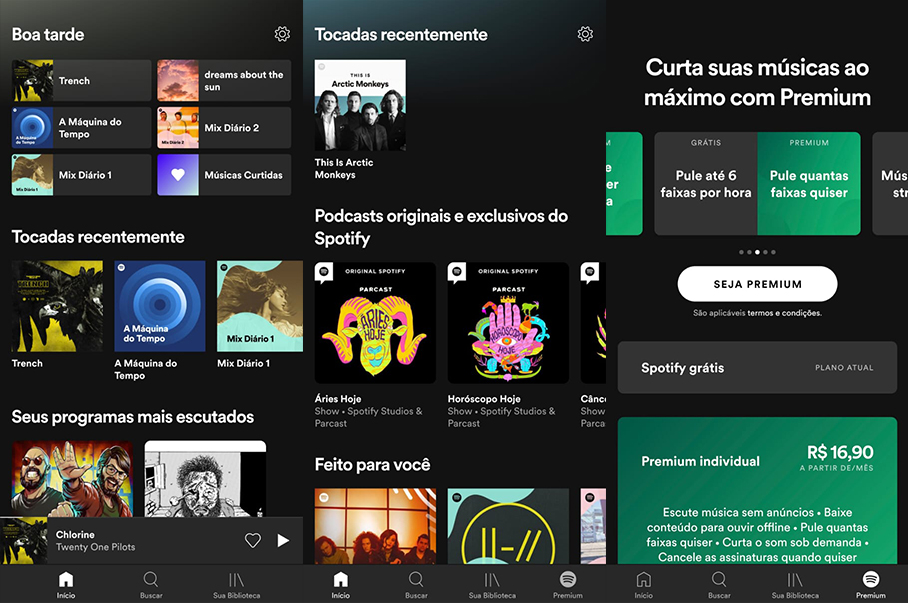Open the Trench shortcut tile

(x=81, y=81)
